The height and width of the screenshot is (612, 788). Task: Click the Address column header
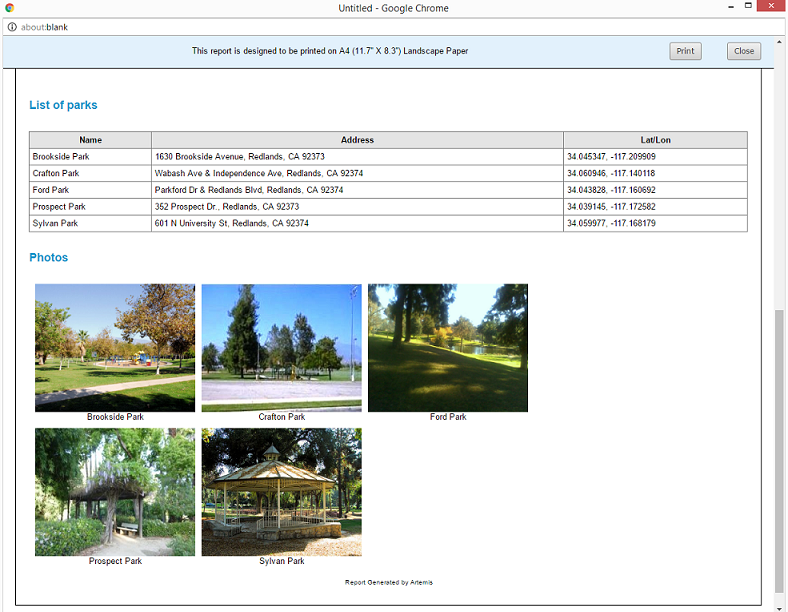pos(357,140)
